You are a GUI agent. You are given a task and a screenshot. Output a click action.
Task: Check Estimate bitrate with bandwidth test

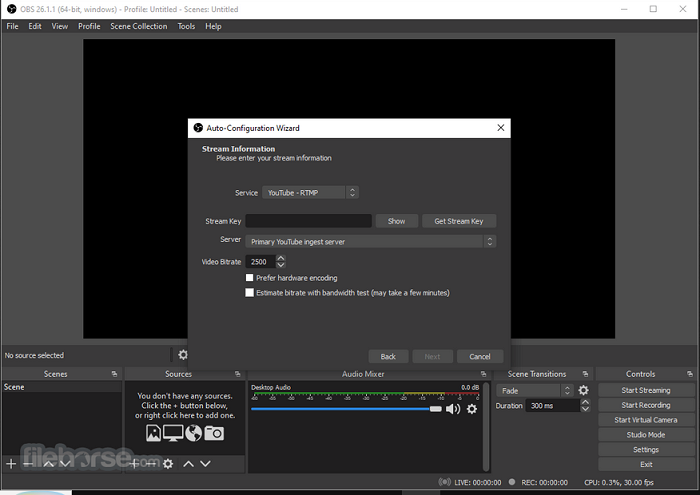250,293
